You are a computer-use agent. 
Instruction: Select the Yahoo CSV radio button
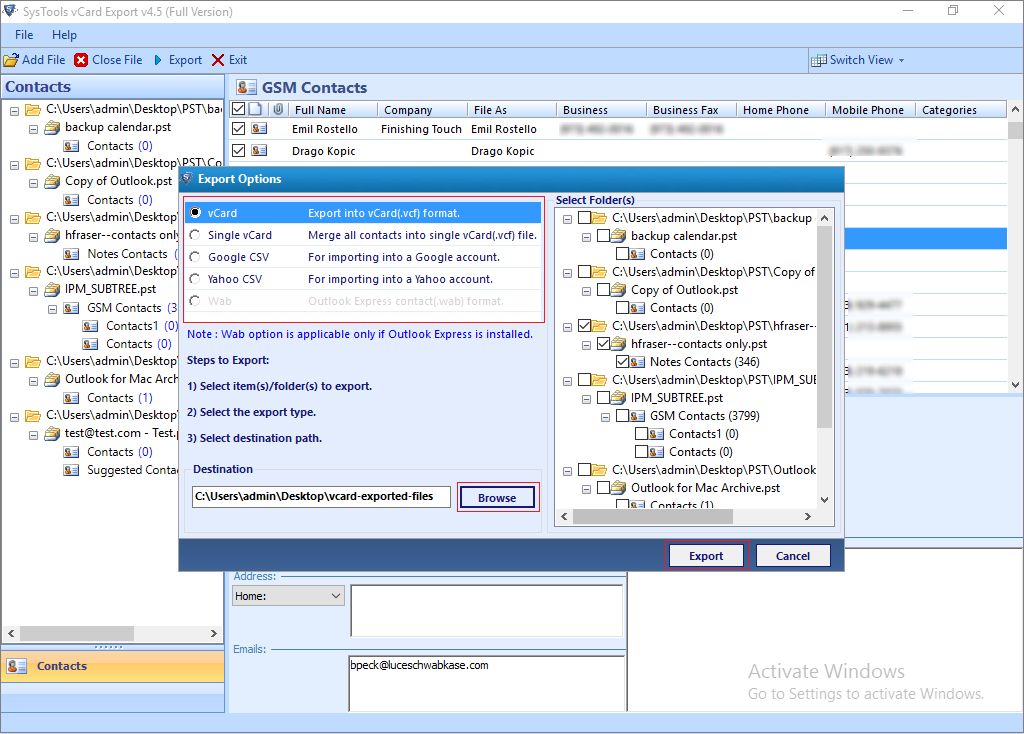coord(195,279)
